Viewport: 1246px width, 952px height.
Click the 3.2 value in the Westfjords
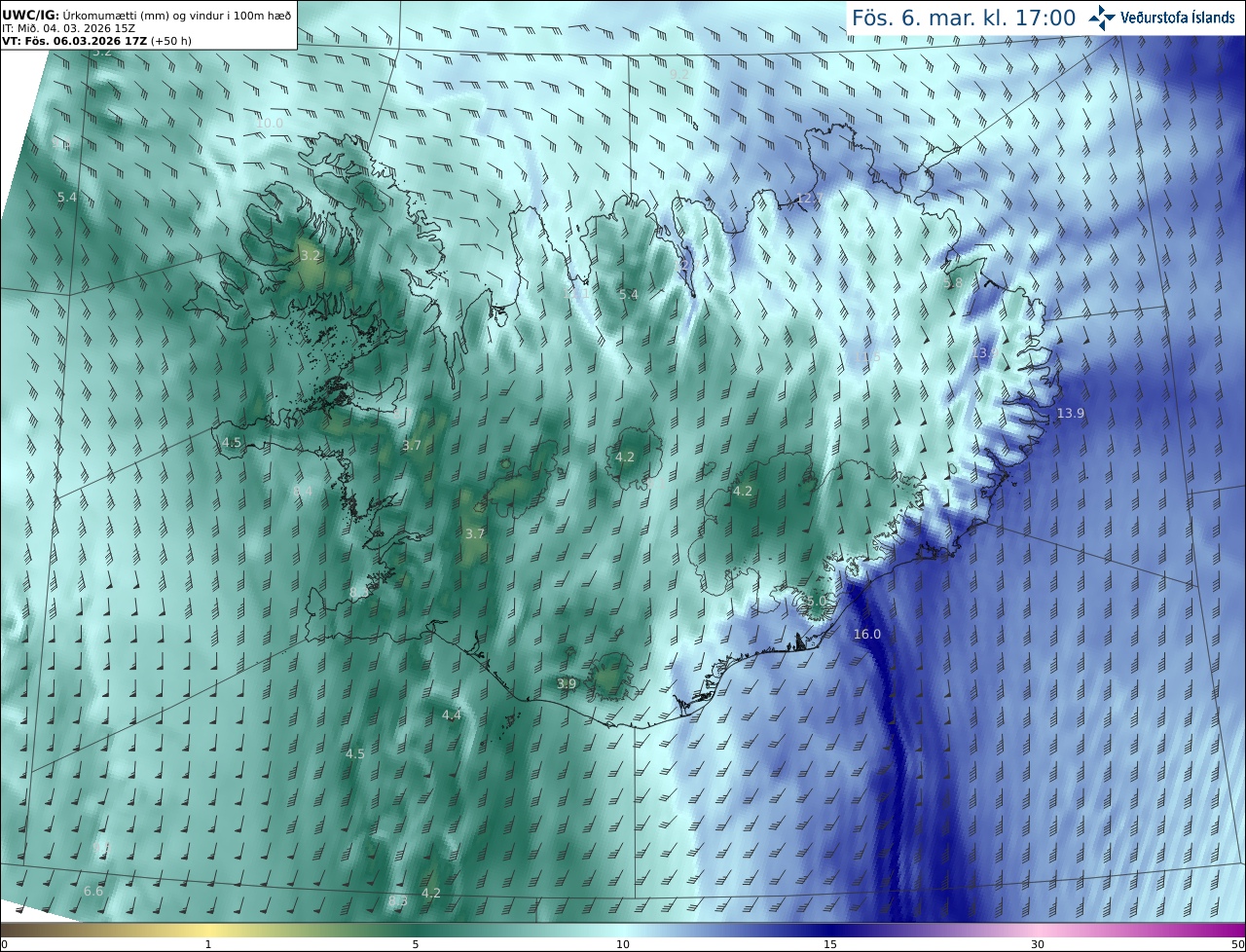(311, 256)
